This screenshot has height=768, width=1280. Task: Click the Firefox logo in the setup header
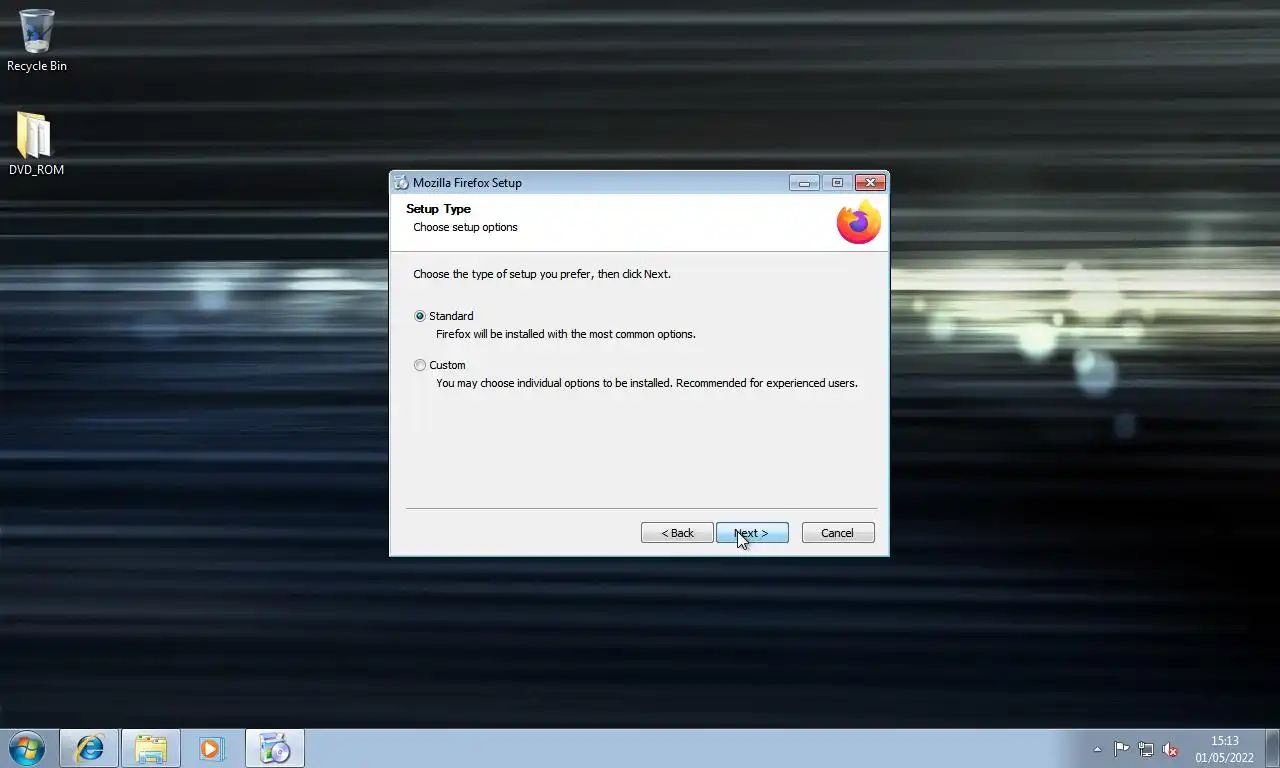click(x=859, y=222)
